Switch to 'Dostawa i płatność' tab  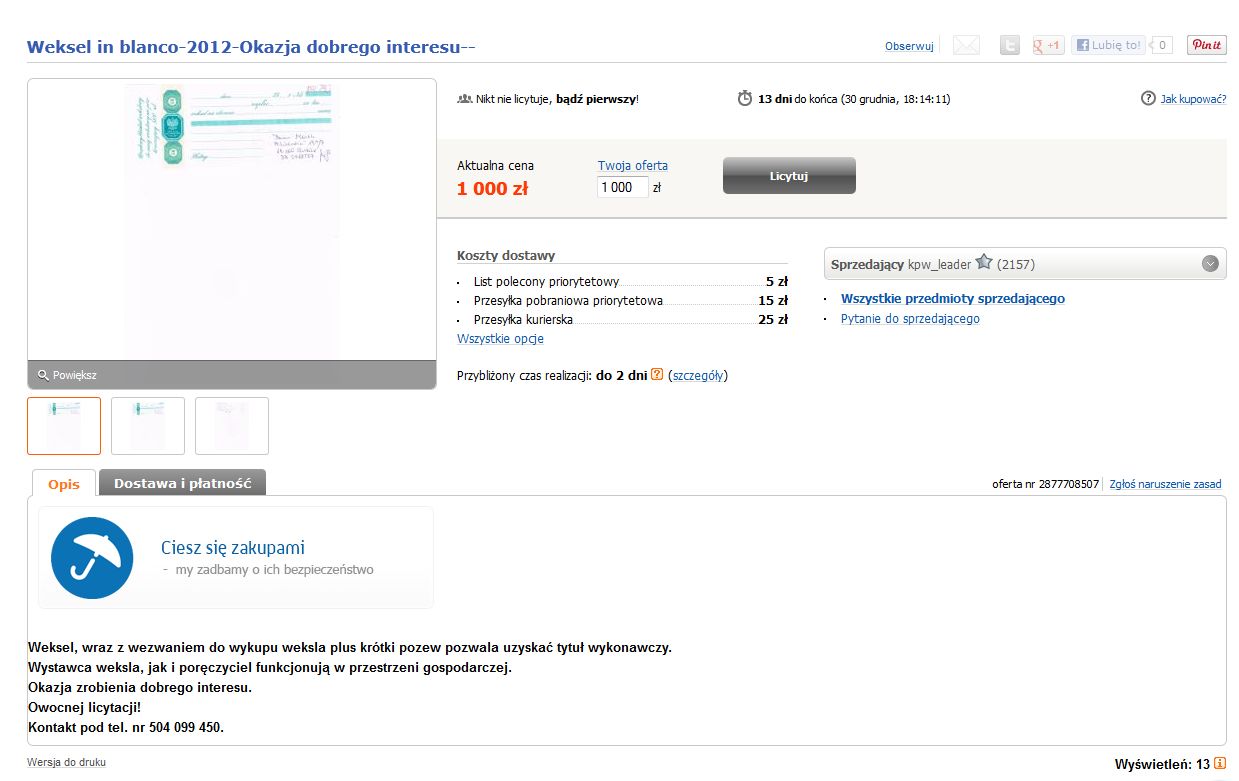tap(182, 483)
